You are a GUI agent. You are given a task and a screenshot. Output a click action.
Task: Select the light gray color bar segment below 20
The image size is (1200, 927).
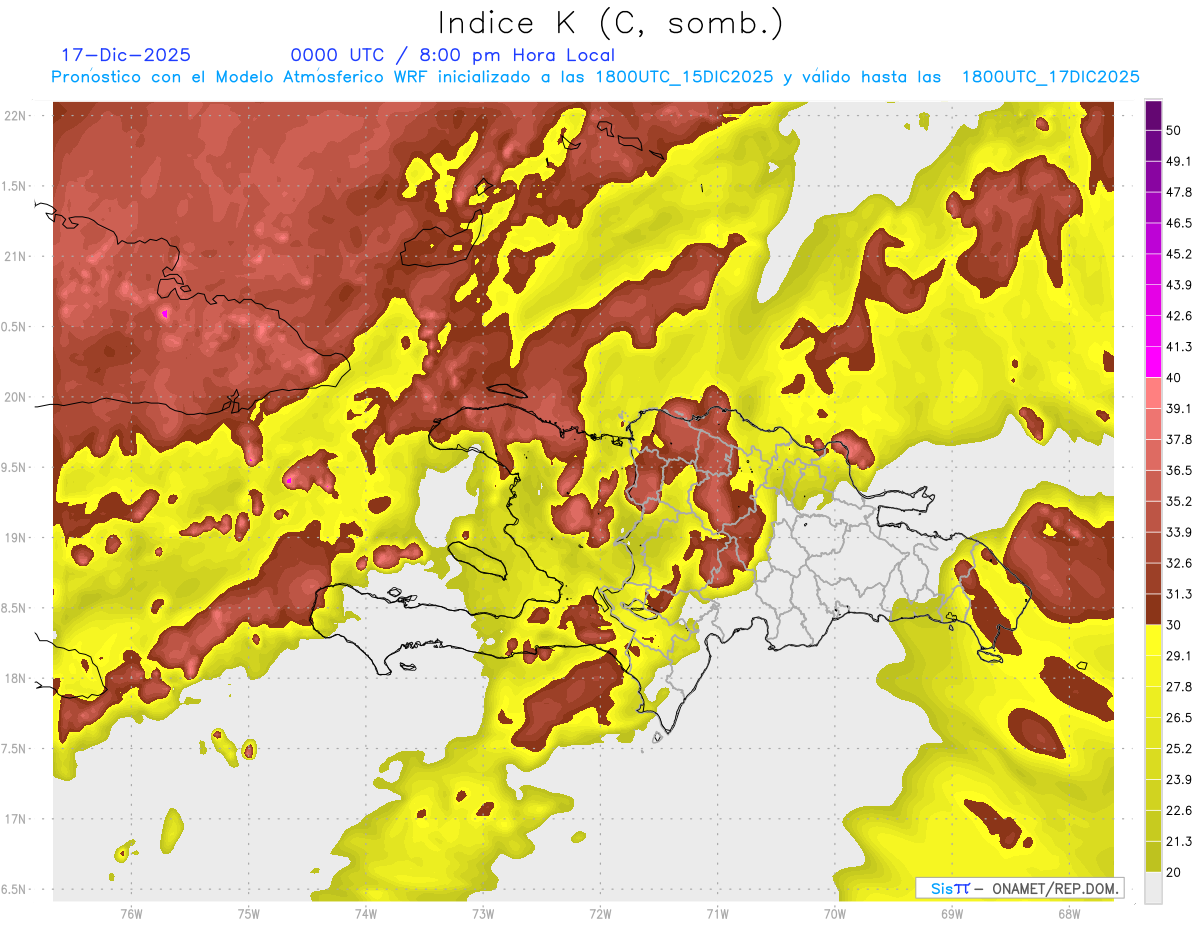[1153, 888]
